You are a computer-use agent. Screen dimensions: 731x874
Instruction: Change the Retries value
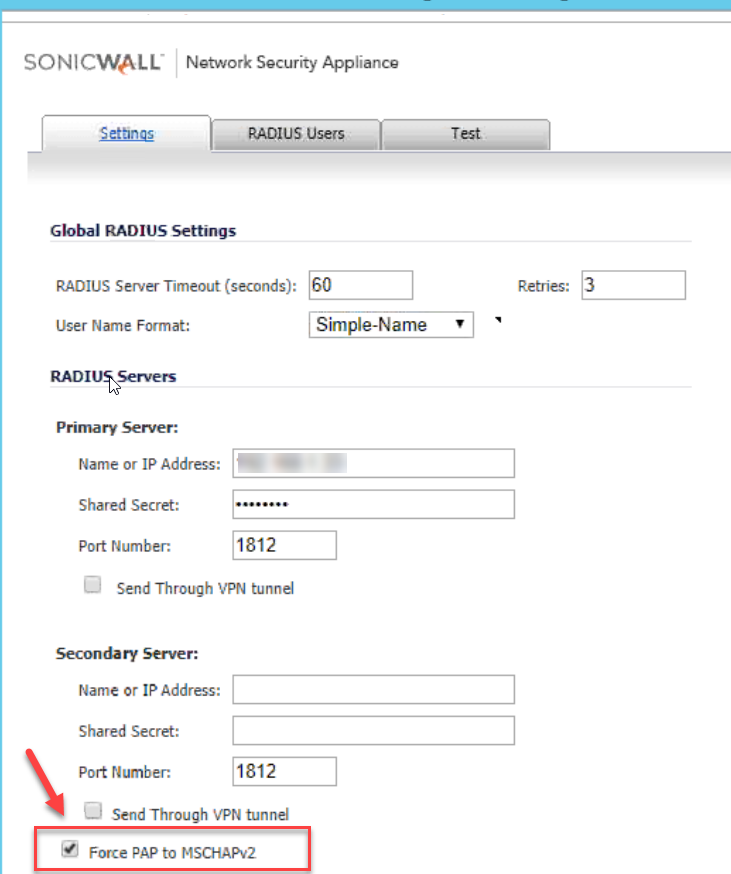pyautogui.click(x=633, y=285)
